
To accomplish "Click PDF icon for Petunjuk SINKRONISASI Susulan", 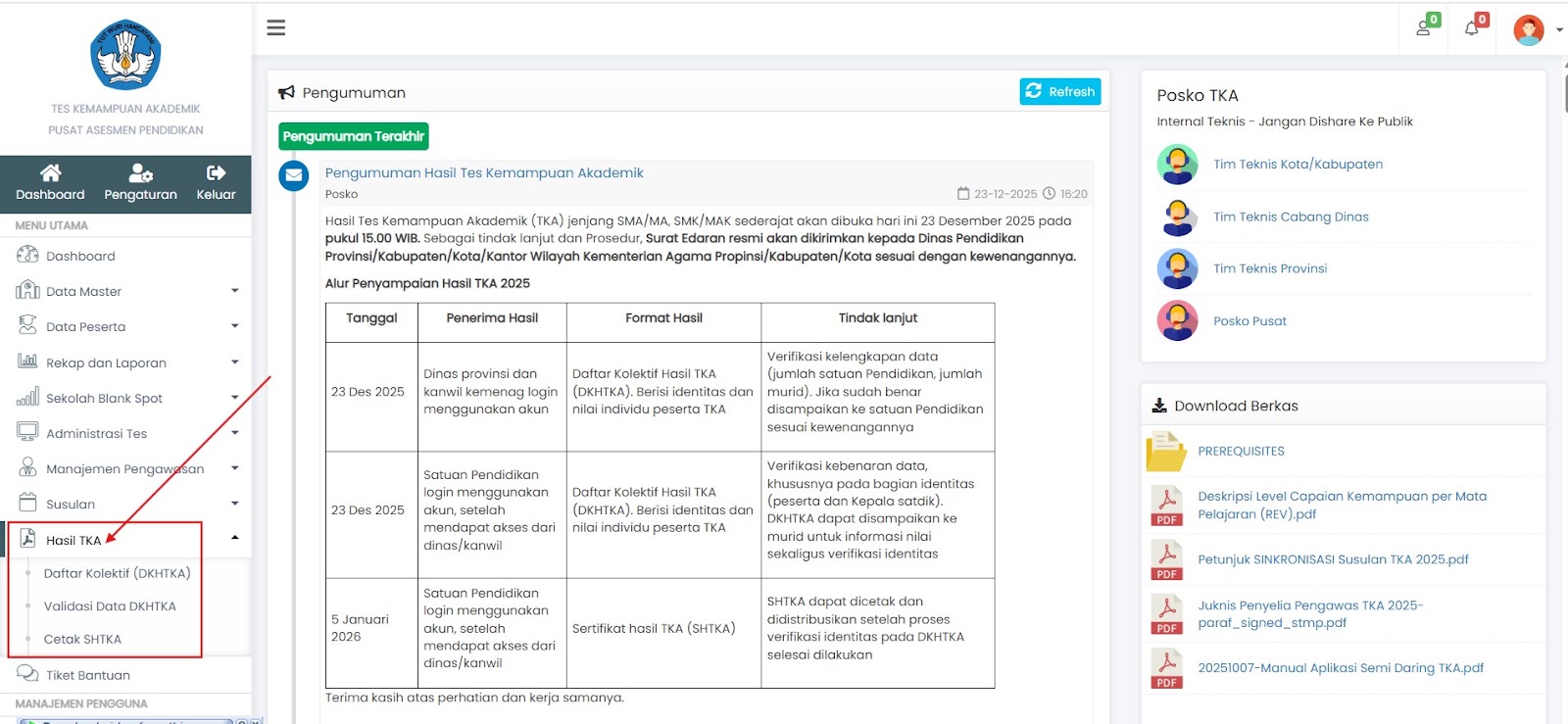I will pos(1166,560).
